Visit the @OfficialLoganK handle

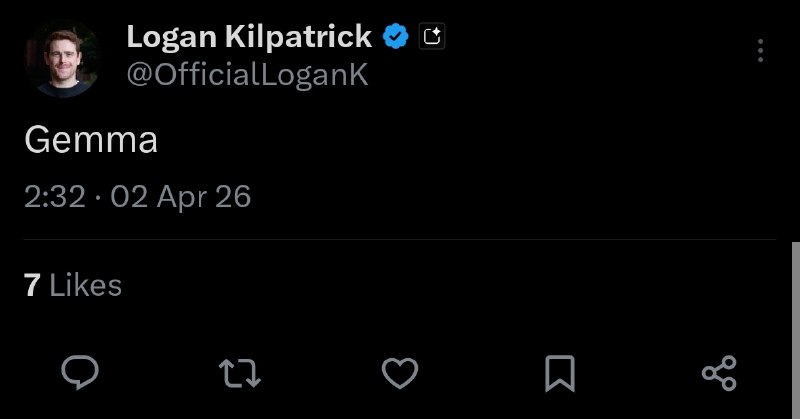(247, 76)
